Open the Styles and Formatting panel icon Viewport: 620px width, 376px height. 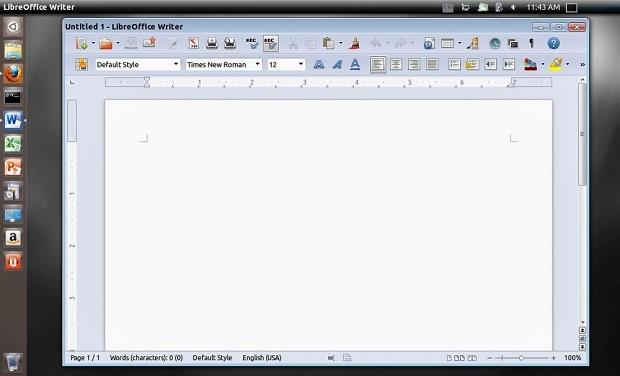(81, 64)
